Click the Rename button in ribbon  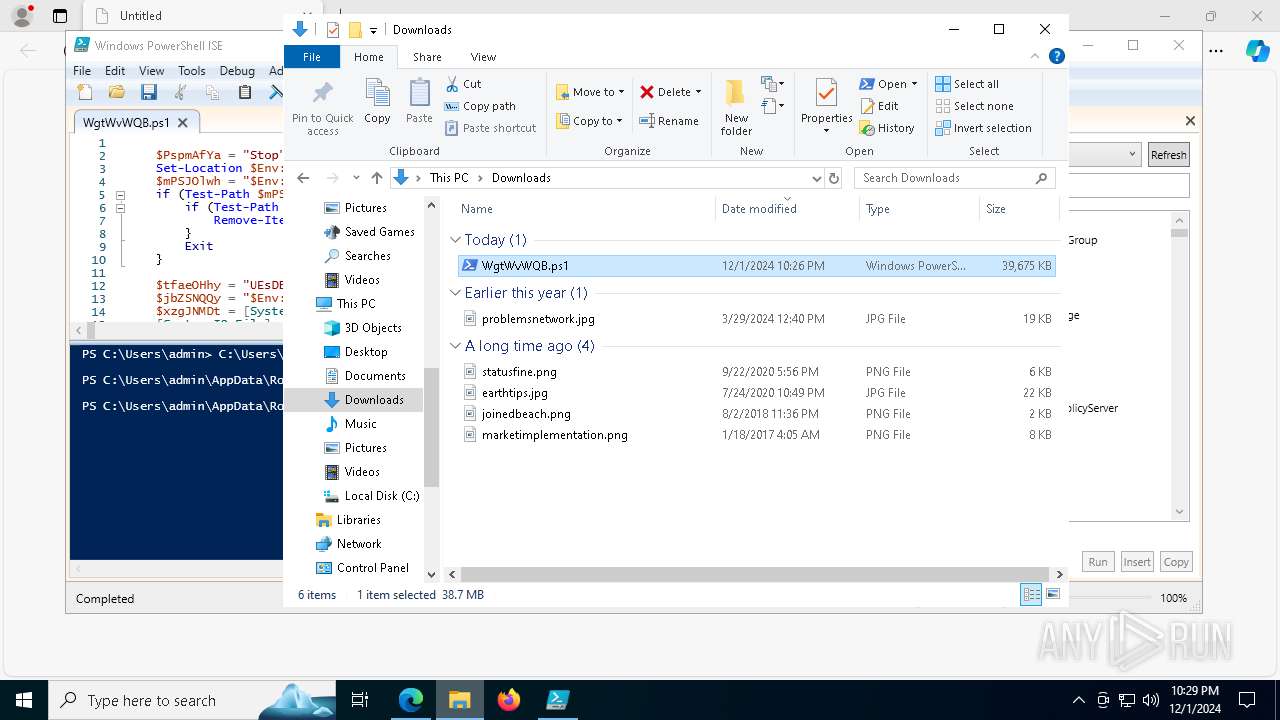pos(669,121)
